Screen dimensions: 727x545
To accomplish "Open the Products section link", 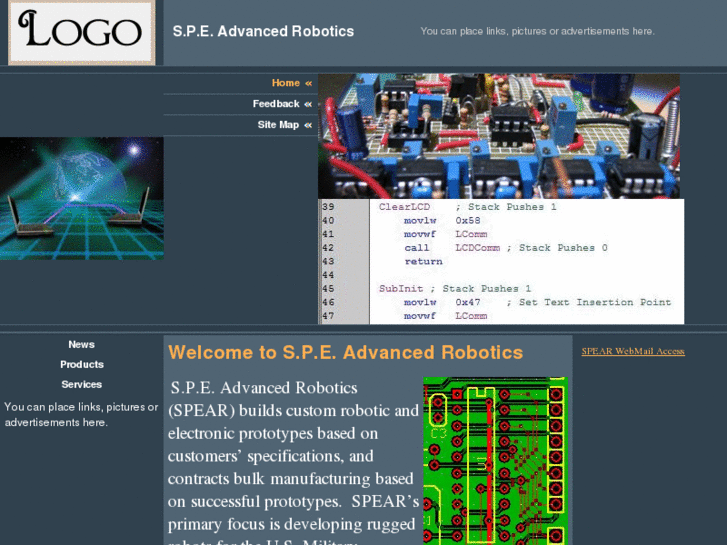I will tap(82, 365).
